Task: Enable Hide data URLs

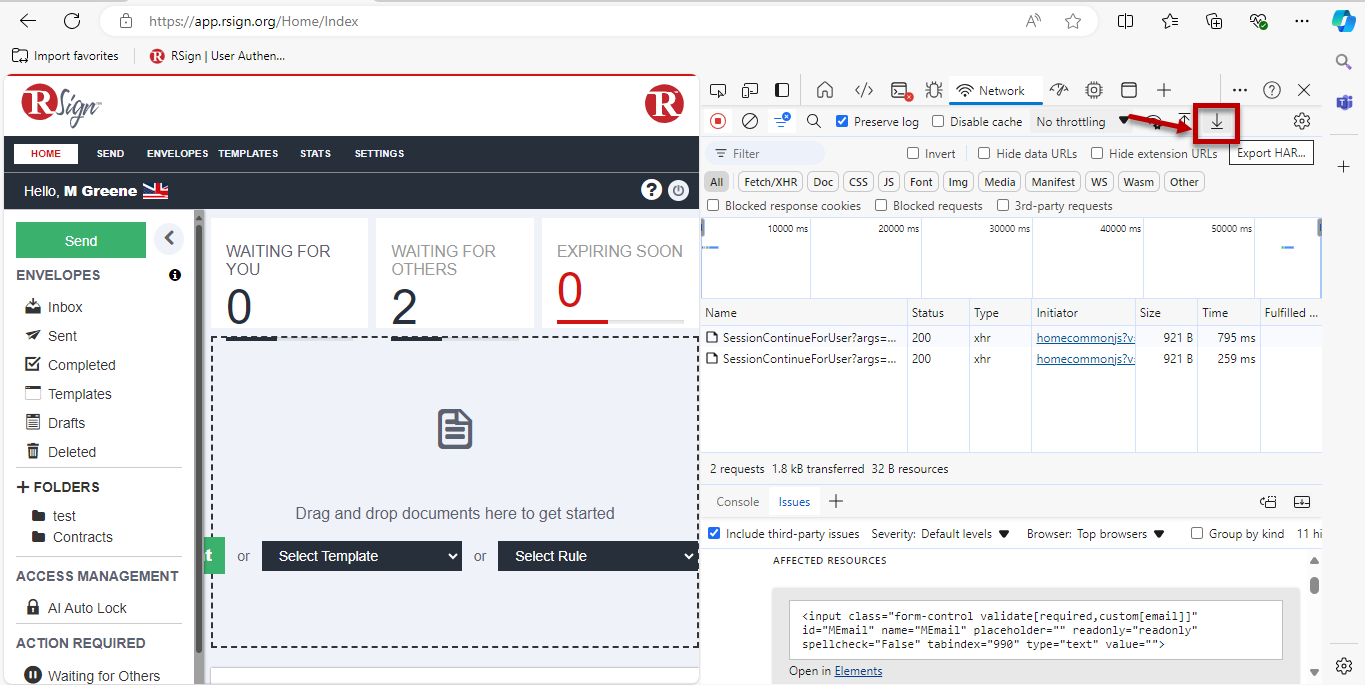Action: point(984,153)
